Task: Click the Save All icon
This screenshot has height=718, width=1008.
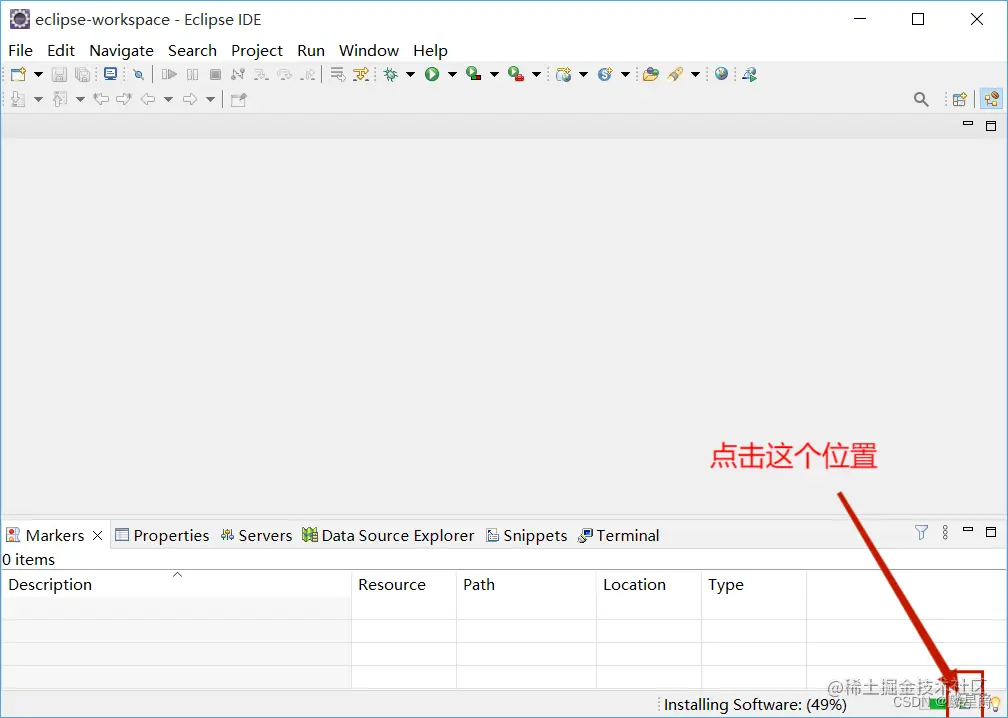Action: point(82,75)
